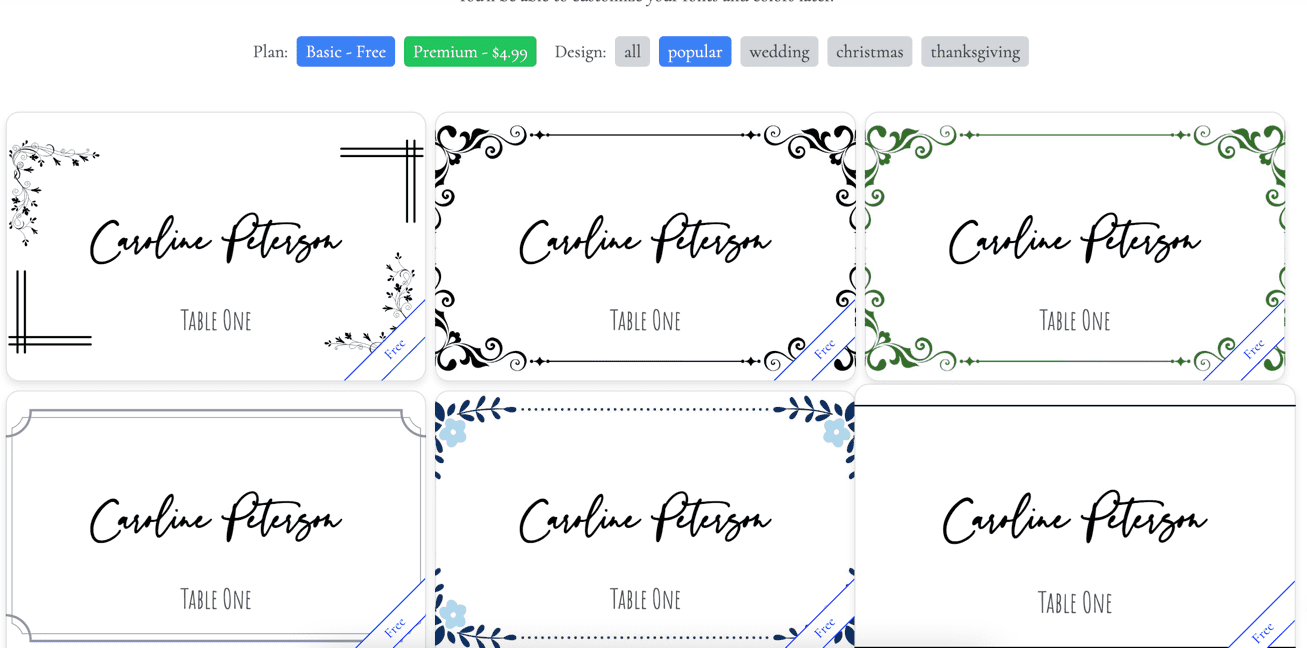1307x648 pixels.
Task: Choose the mixed floral and line corner card
Action: click(216, 246)
